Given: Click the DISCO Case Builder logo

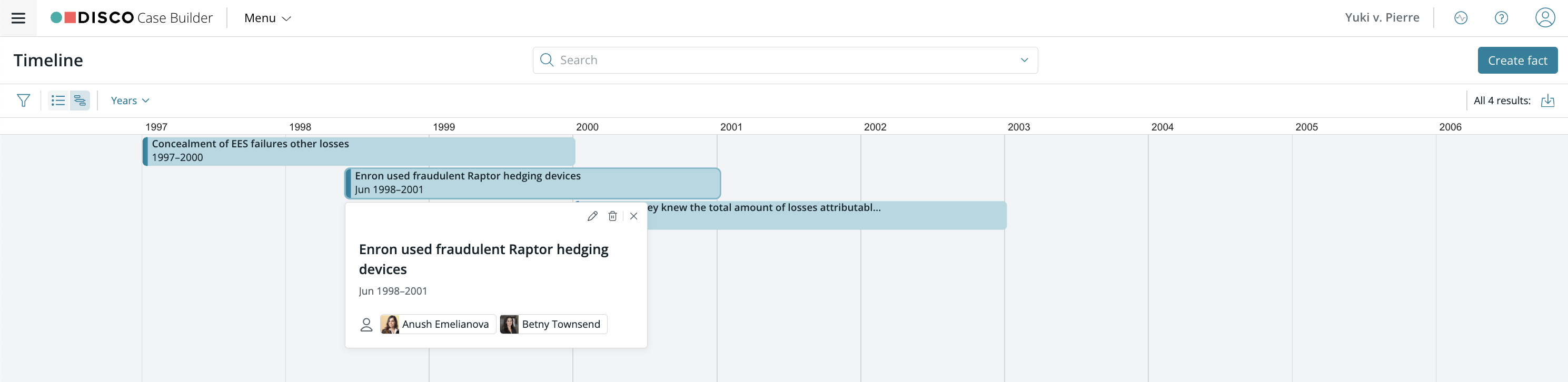Looking at the screenshot, I should point(132,18).
